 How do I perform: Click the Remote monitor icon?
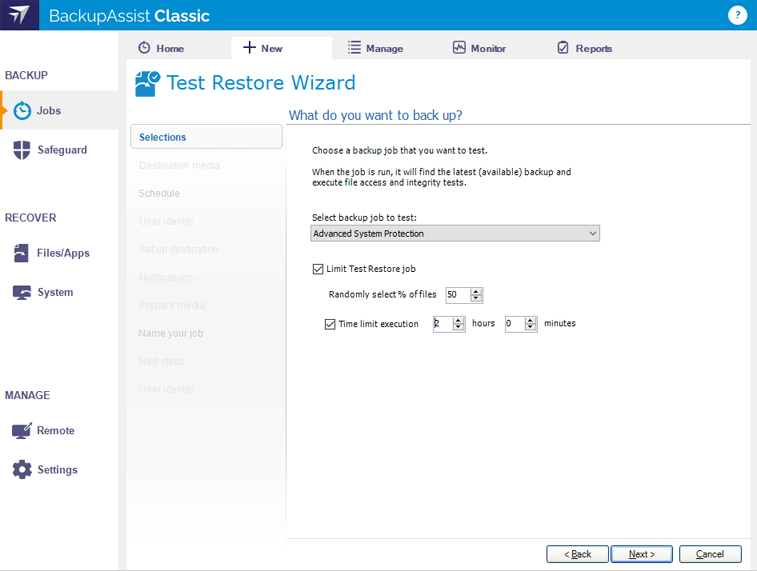click(22, 431)
